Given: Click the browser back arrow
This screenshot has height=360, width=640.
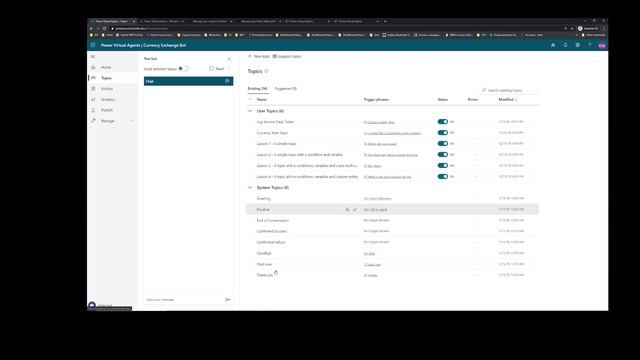Looking at the screenshot, I should (91, 29).
